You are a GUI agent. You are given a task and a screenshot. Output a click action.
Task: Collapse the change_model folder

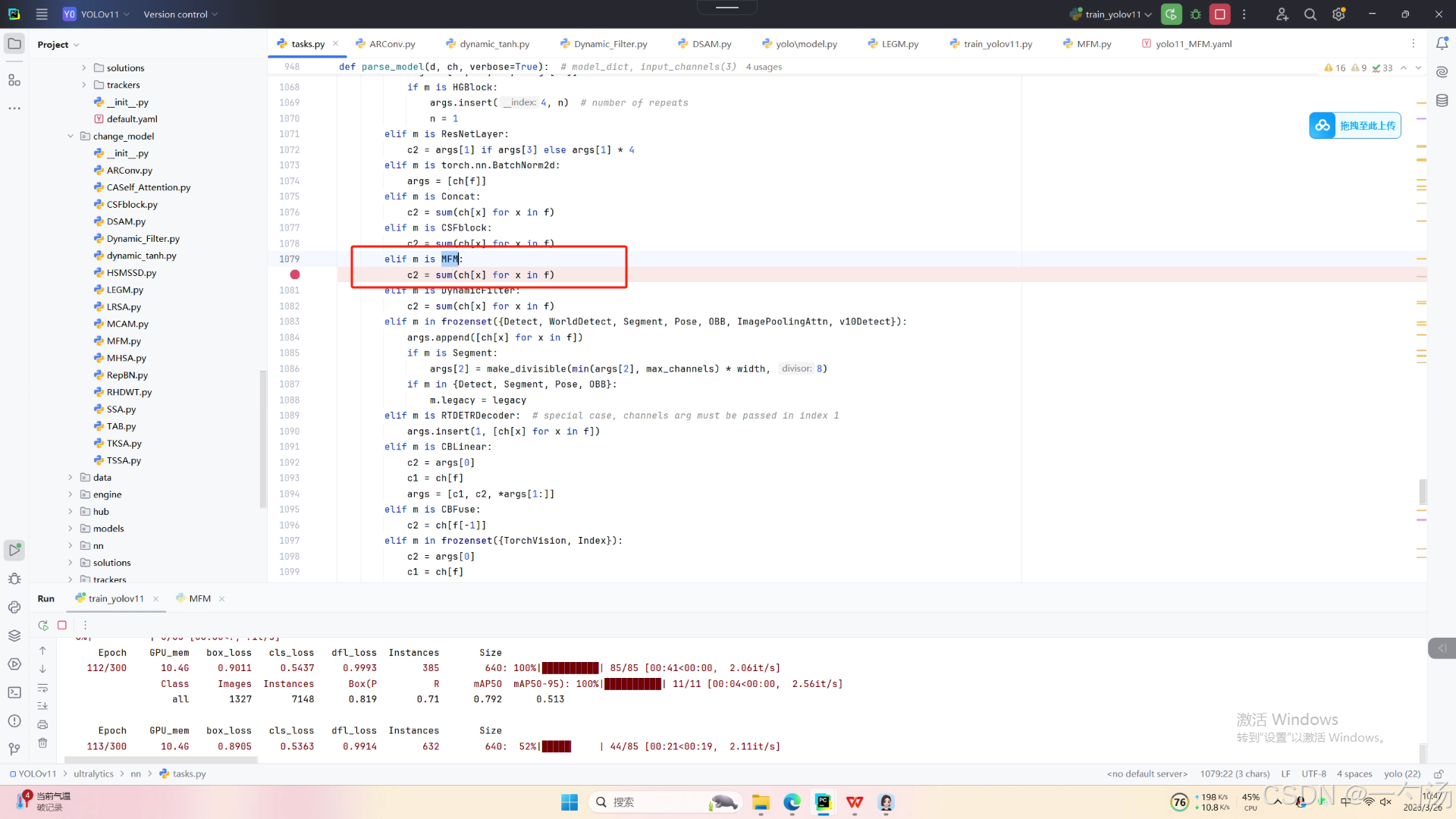click(71, 136)
